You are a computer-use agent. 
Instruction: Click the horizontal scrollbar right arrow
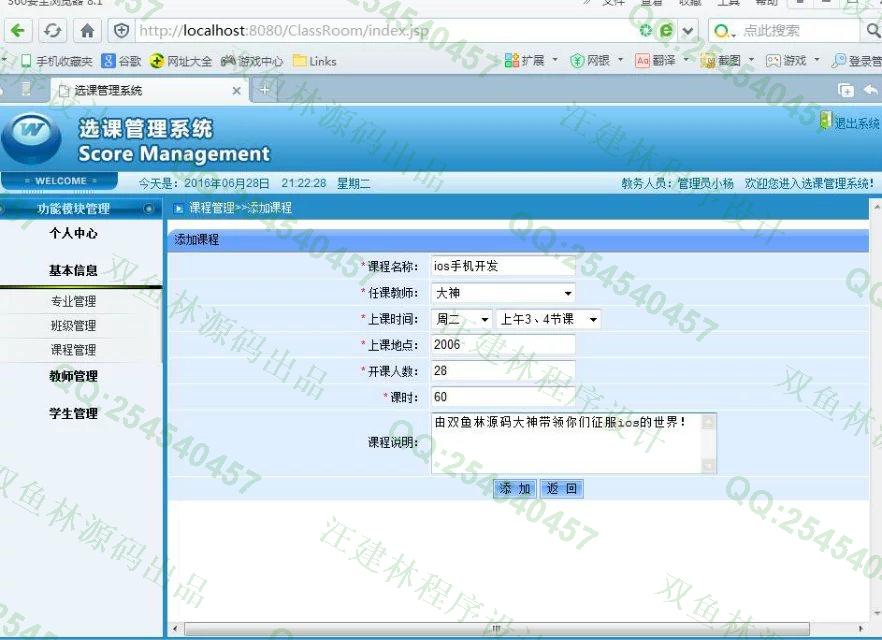861,629
